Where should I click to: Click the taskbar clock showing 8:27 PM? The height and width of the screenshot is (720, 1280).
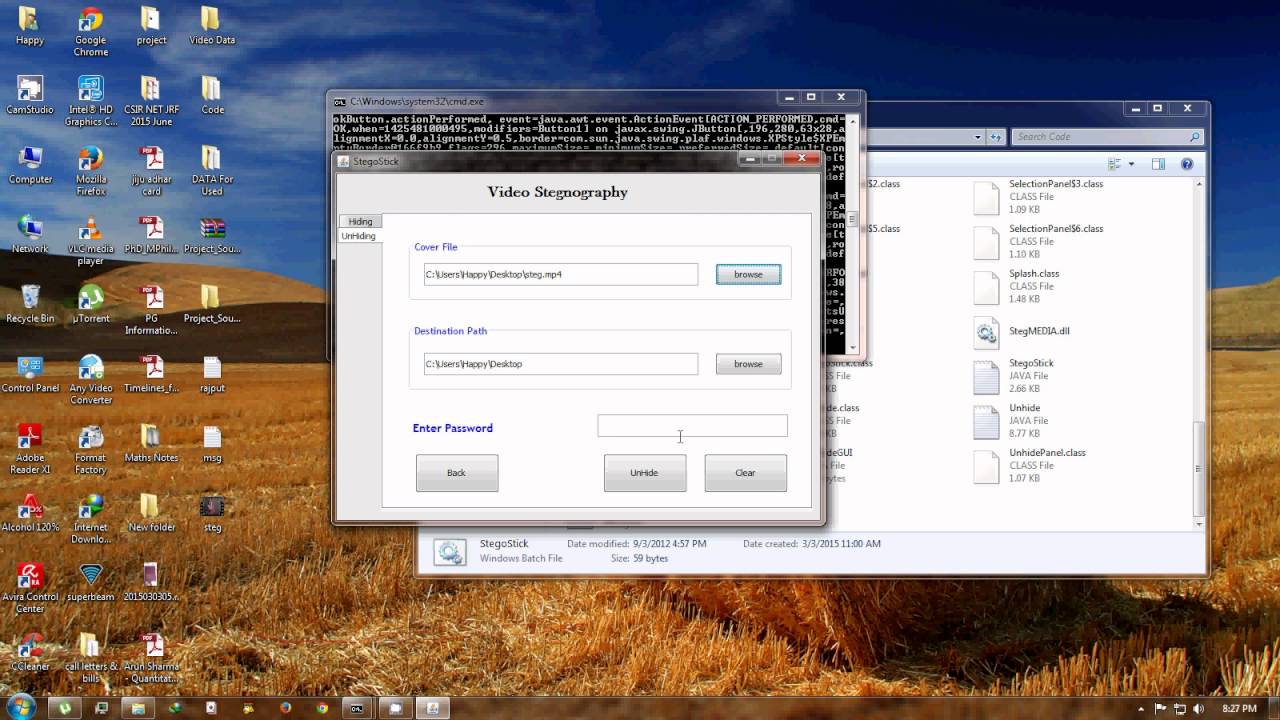coord(1239,708)
